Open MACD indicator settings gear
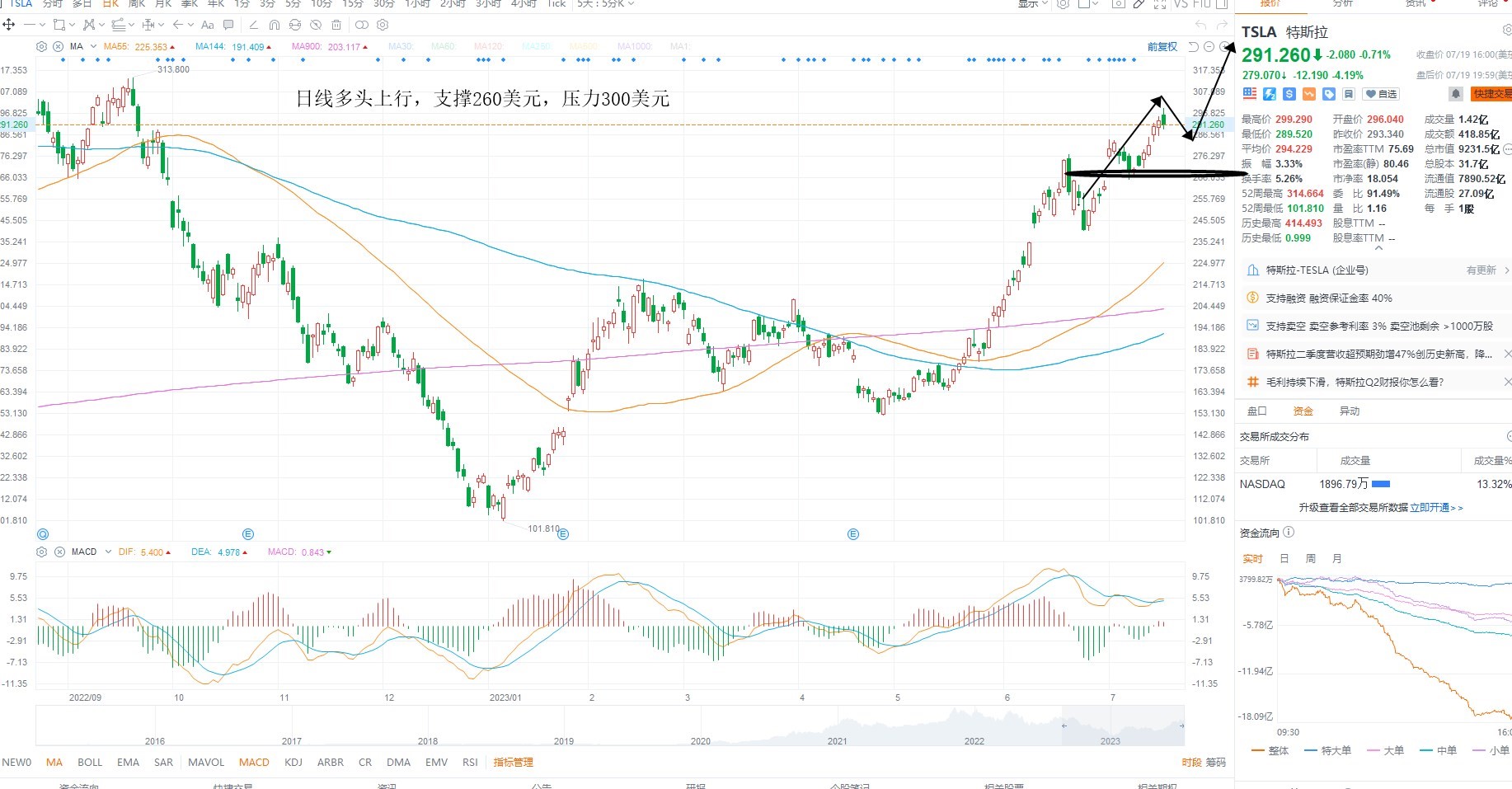 [x=42, y=552]
